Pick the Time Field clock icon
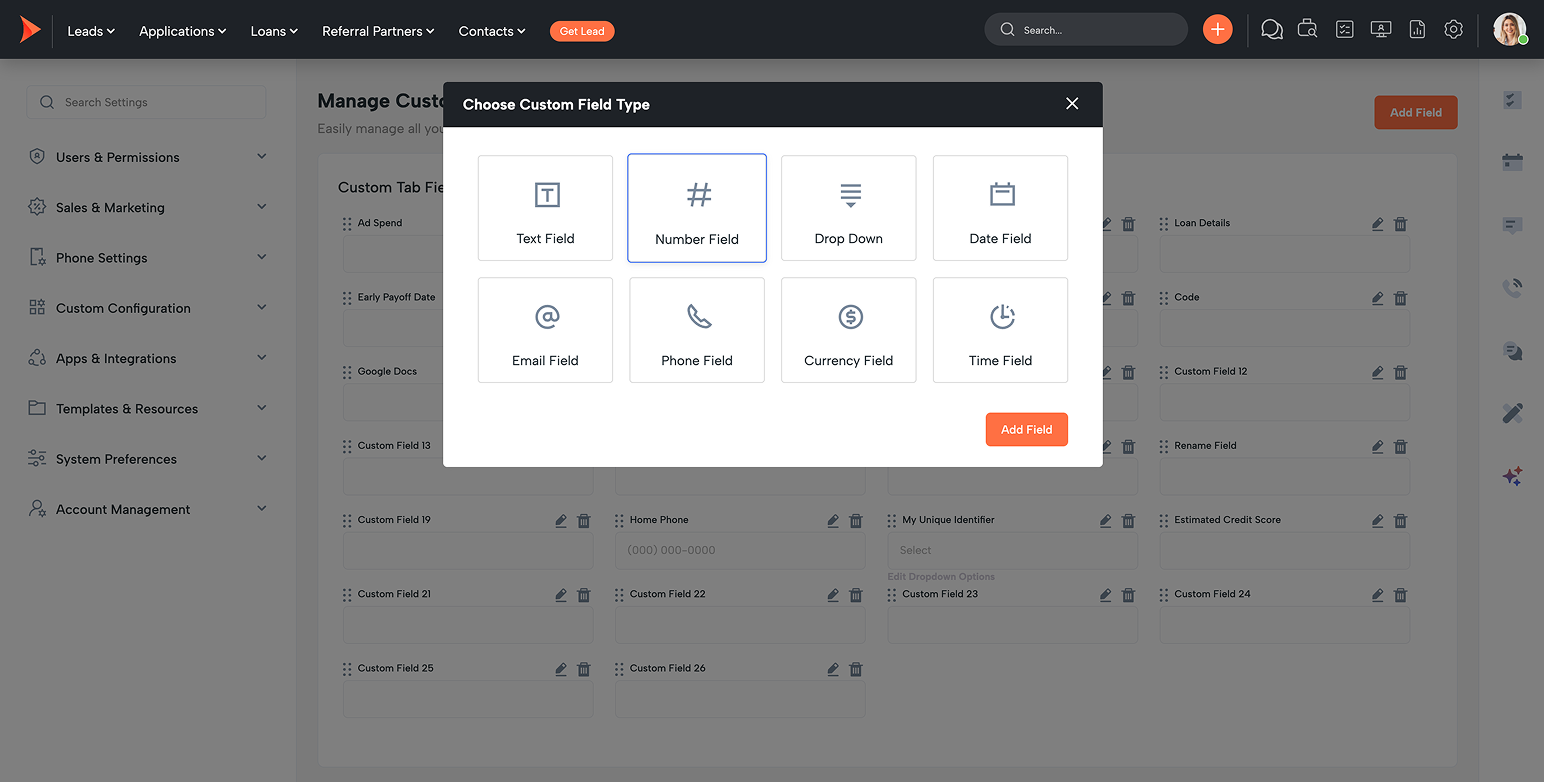The height and width of the screenshot is (782, 1544). (x=1002, y=317)
